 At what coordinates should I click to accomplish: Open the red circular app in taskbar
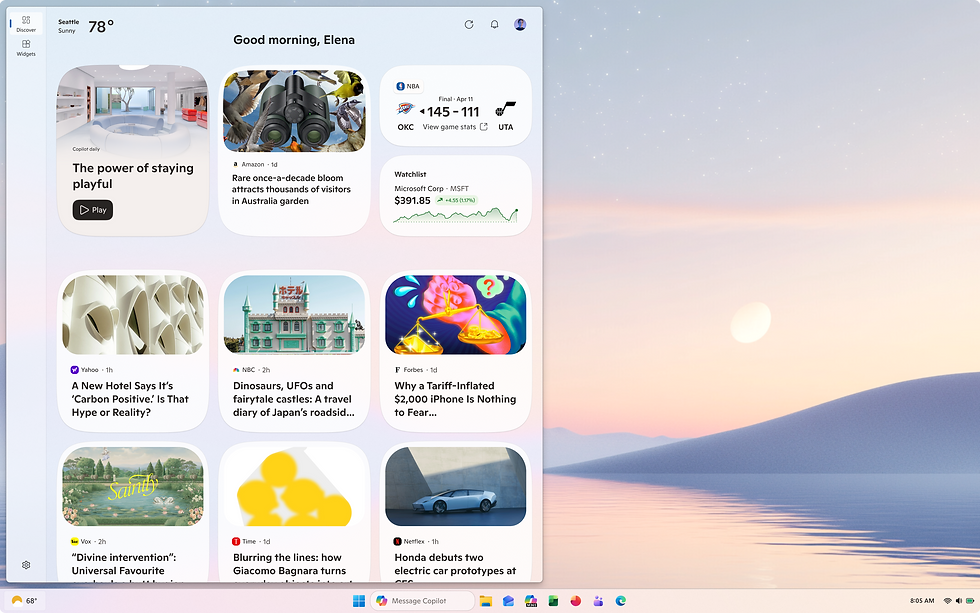click(x=576, y=601)
